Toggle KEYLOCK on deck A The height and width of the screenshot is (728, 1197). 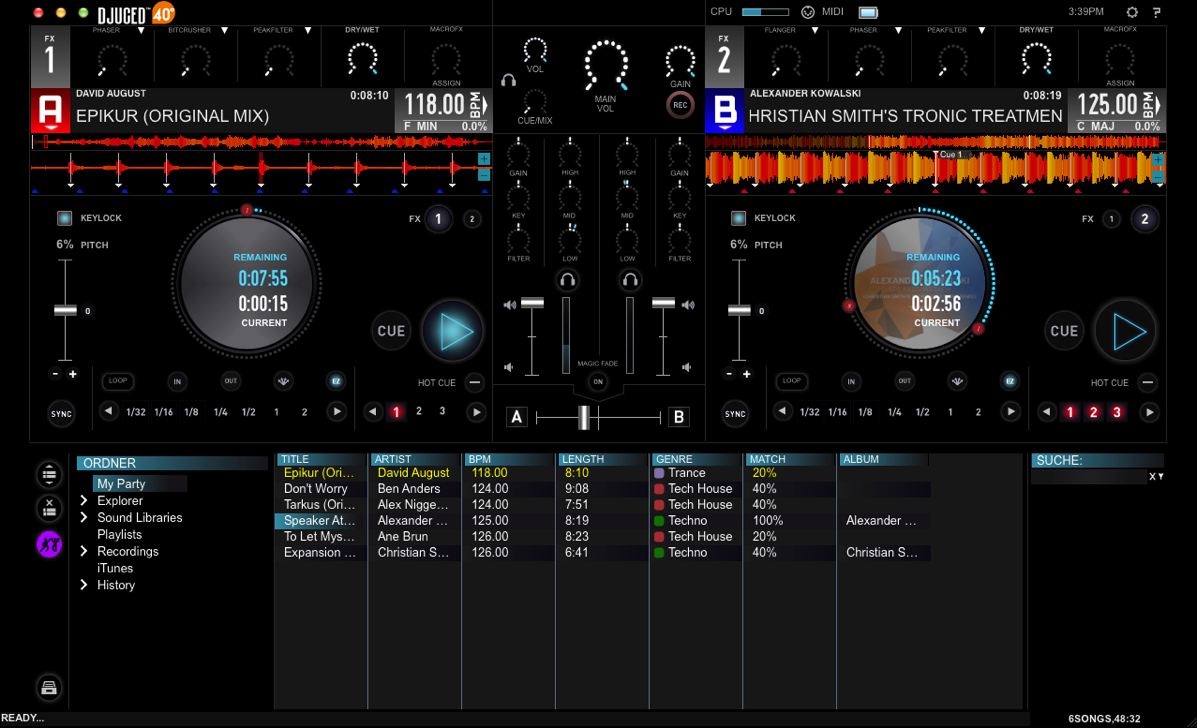pyautogui.click(x=65, y=218)
